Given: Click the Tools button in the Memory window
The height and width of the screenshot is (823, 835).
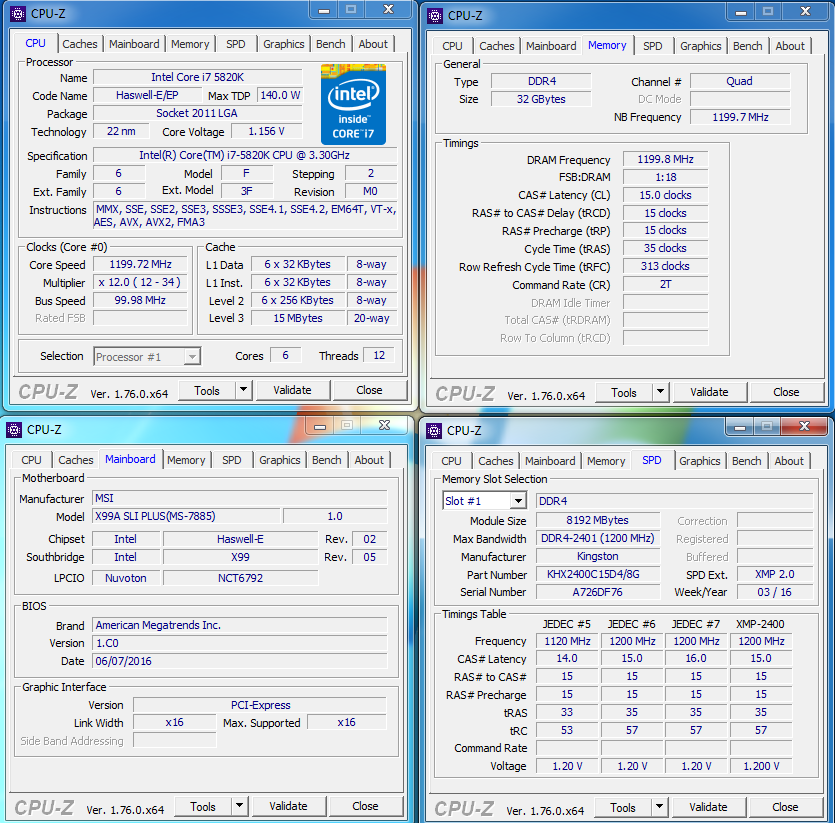Looking at the screenshot, I should [624, 393].
